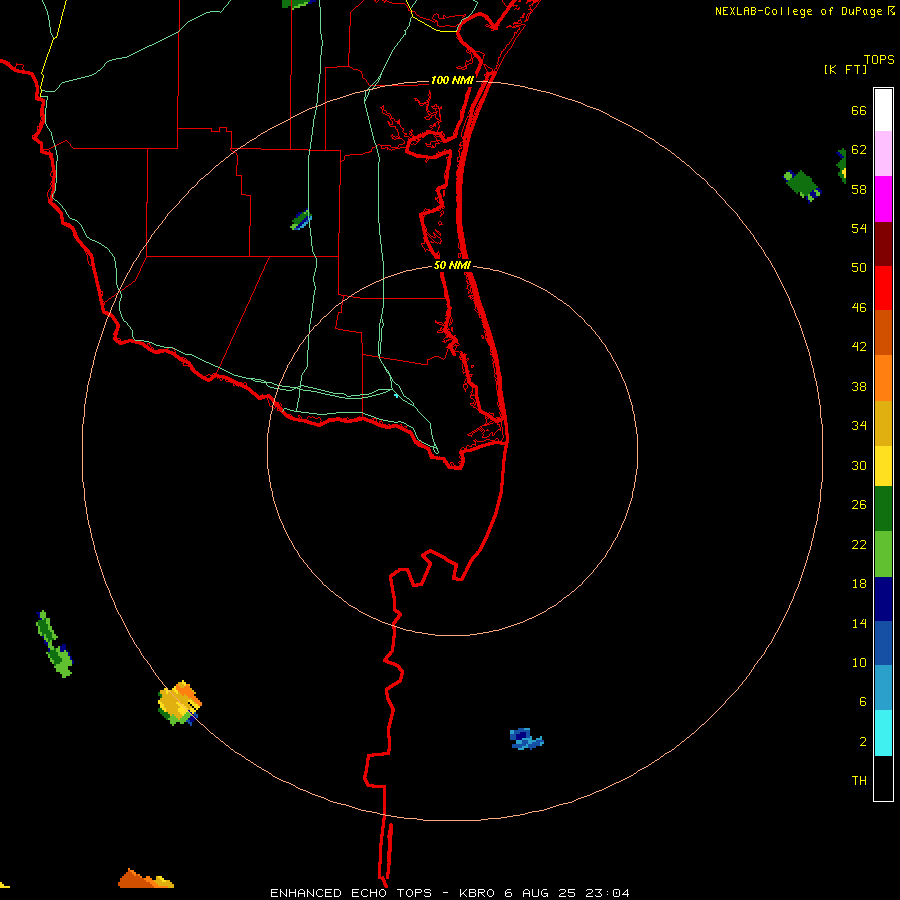900x900 pixels.
Task: Click the legend value "10"
Action: point(859,662)
